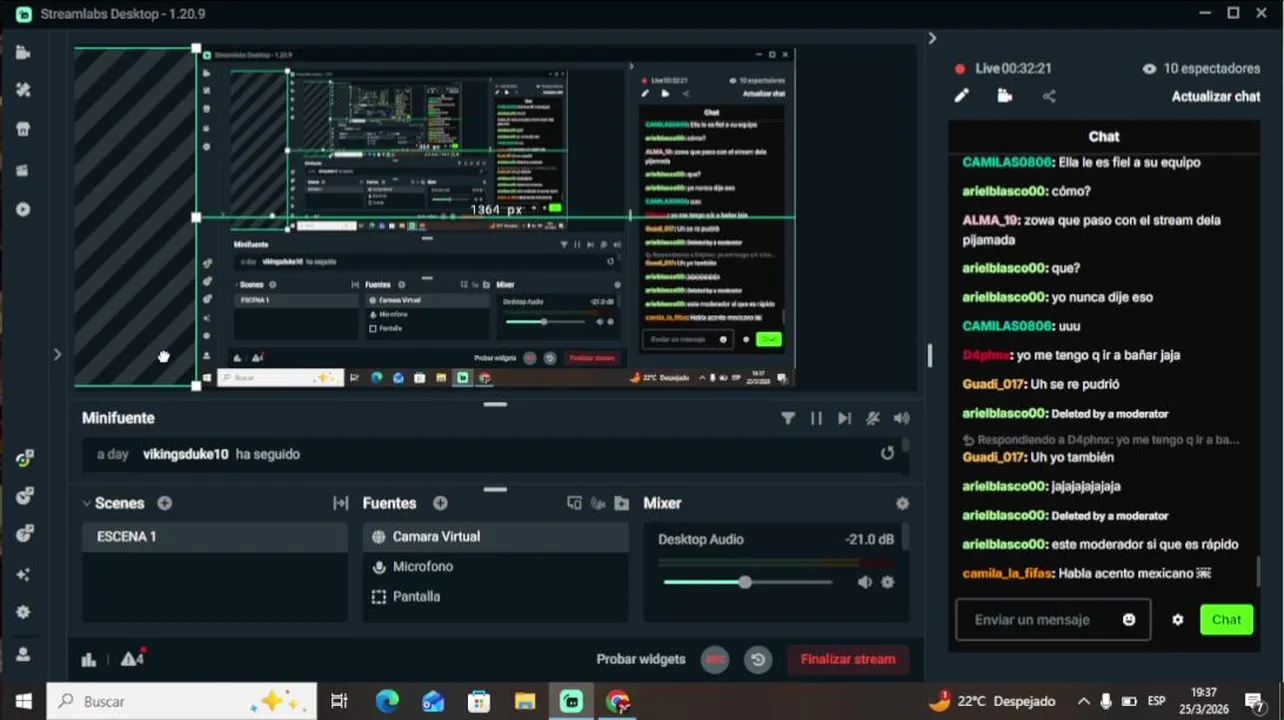1284x720 pixels.
Task: Adjust the Desktop Audio volume slider
Action: click(747, 582)
